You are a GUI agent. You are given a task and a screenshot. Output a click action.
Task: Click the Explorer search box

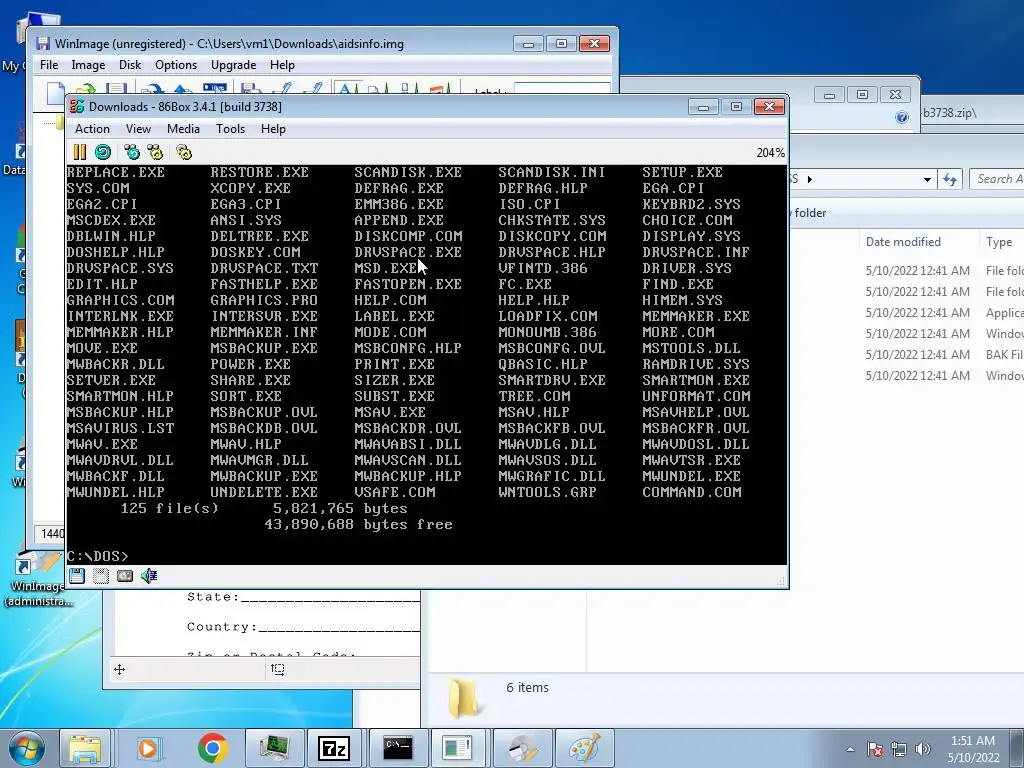click(997, 179)
